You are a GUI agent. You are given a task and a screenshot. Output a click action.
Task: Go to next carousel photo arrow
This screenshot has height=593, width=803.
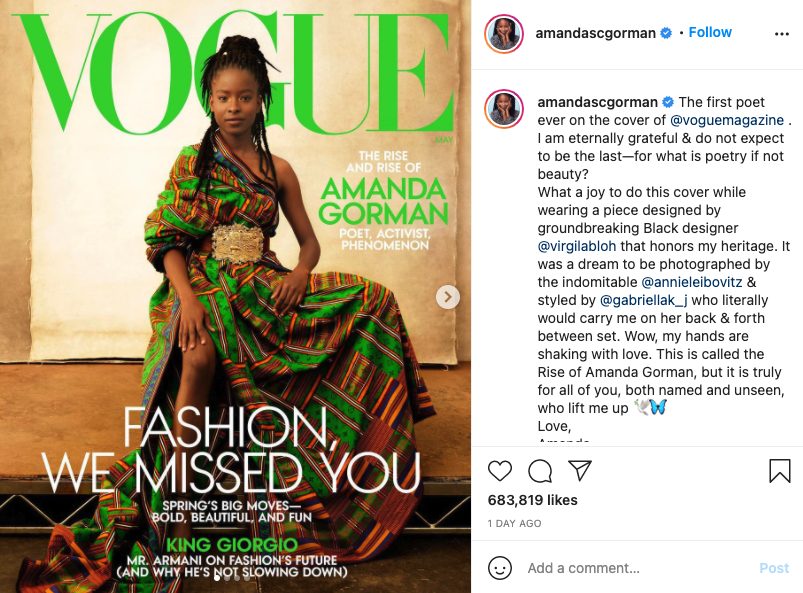point(448,297)
